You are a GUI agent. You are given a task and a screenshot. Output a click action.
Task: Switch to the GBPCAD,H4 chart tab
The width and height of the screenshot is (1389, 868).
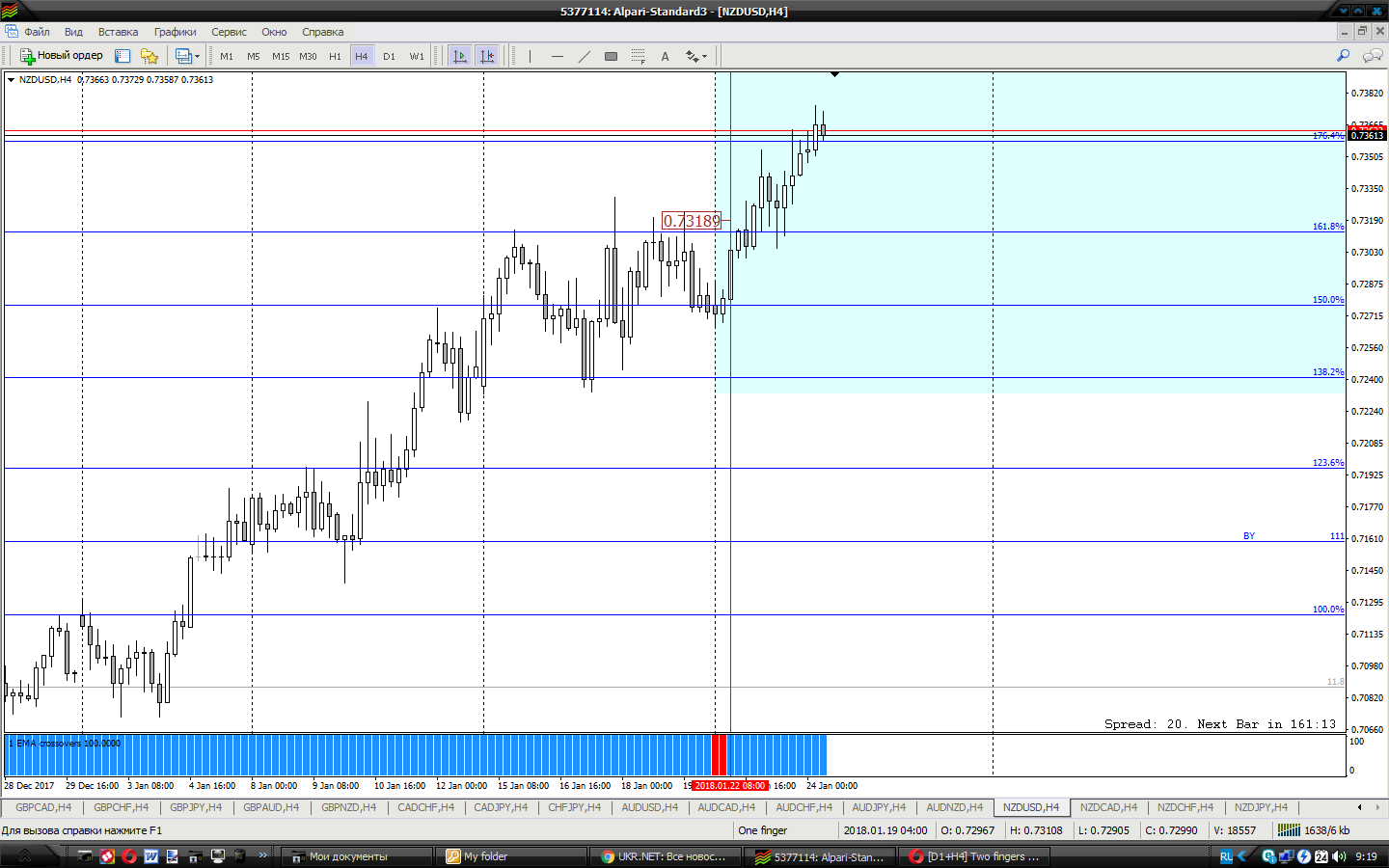pyautogui.click(x=43, y=807)
